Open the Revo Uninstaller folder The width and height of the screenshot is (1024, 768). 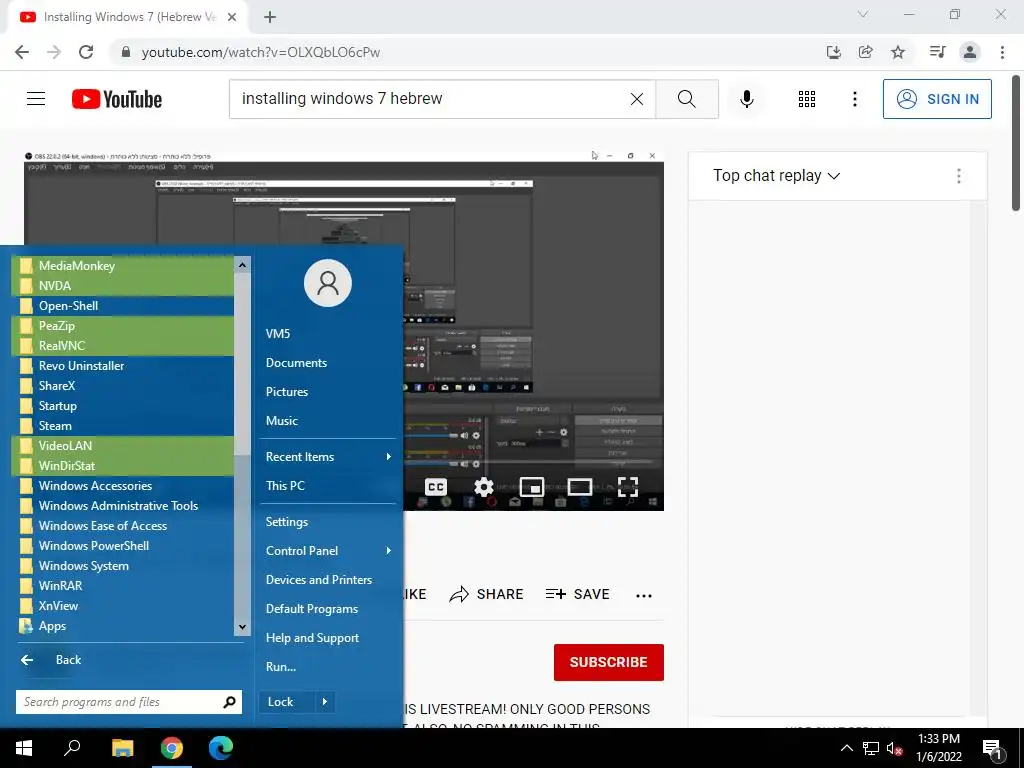[x=123, y=366]
